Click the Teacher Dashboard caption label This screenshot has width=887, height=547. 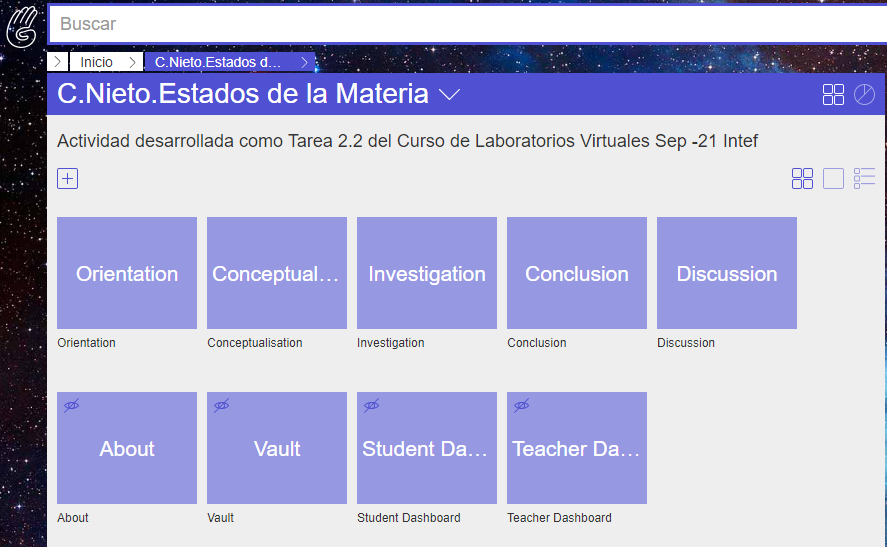pyautogui.click(x=559, y=518)
